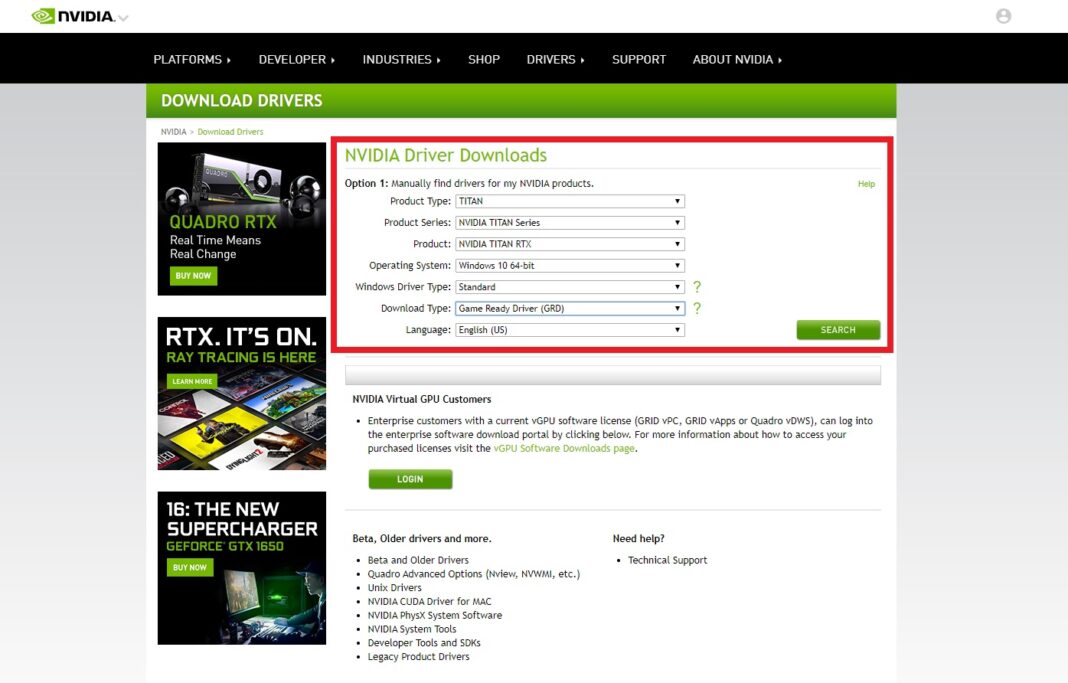
Task: Expand the Operating System dropdown
Action: click(569, 266)
